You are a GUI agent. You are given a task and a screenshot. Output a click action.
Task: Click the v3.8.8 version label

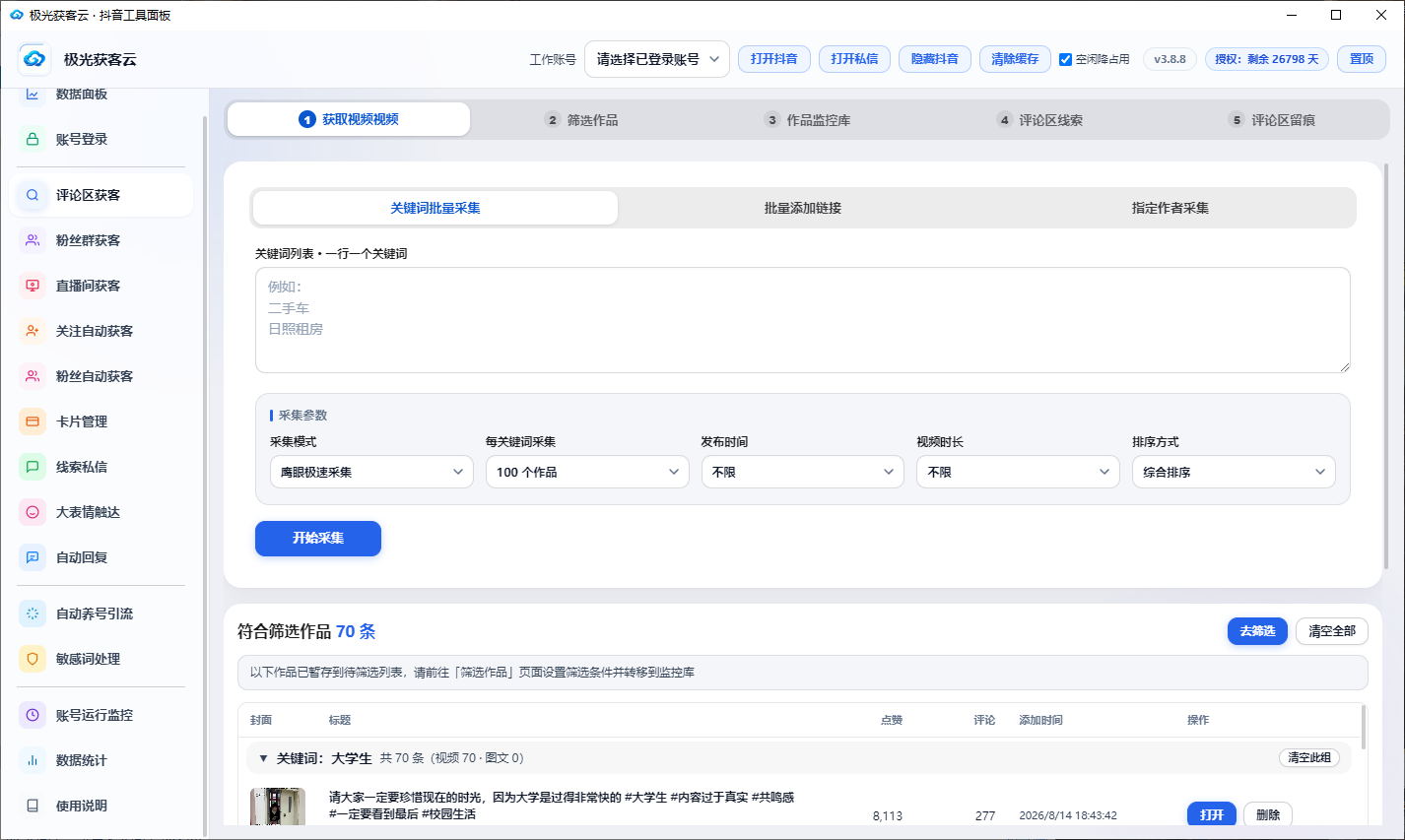click(1171, 59)
